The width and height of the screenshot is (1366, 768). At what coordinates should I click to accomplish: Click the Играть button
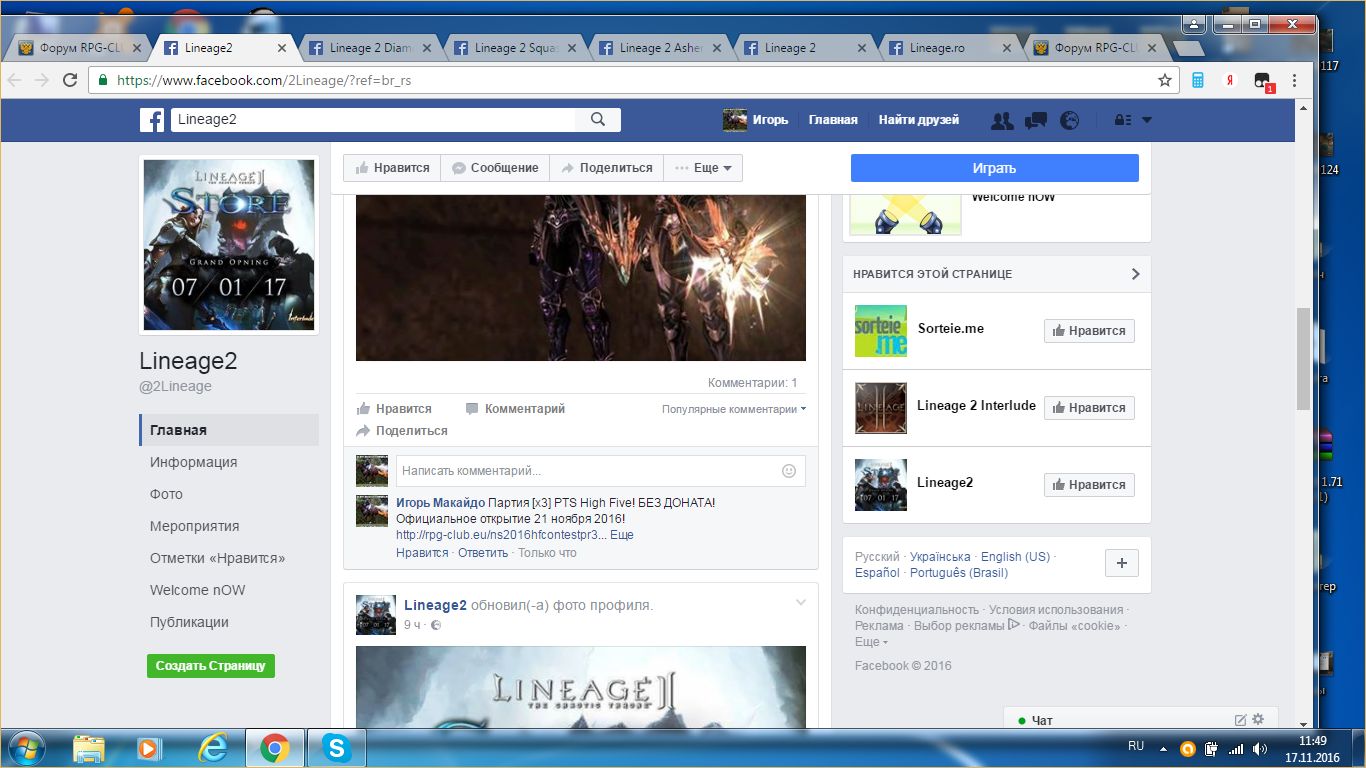(x=995, y=168)
